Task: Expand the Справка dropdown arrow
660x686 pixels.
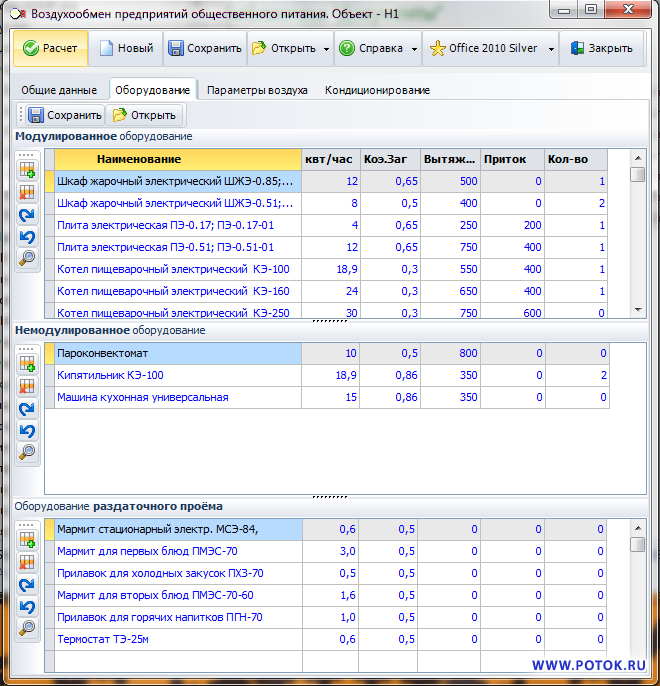Action: coord(414,48)
